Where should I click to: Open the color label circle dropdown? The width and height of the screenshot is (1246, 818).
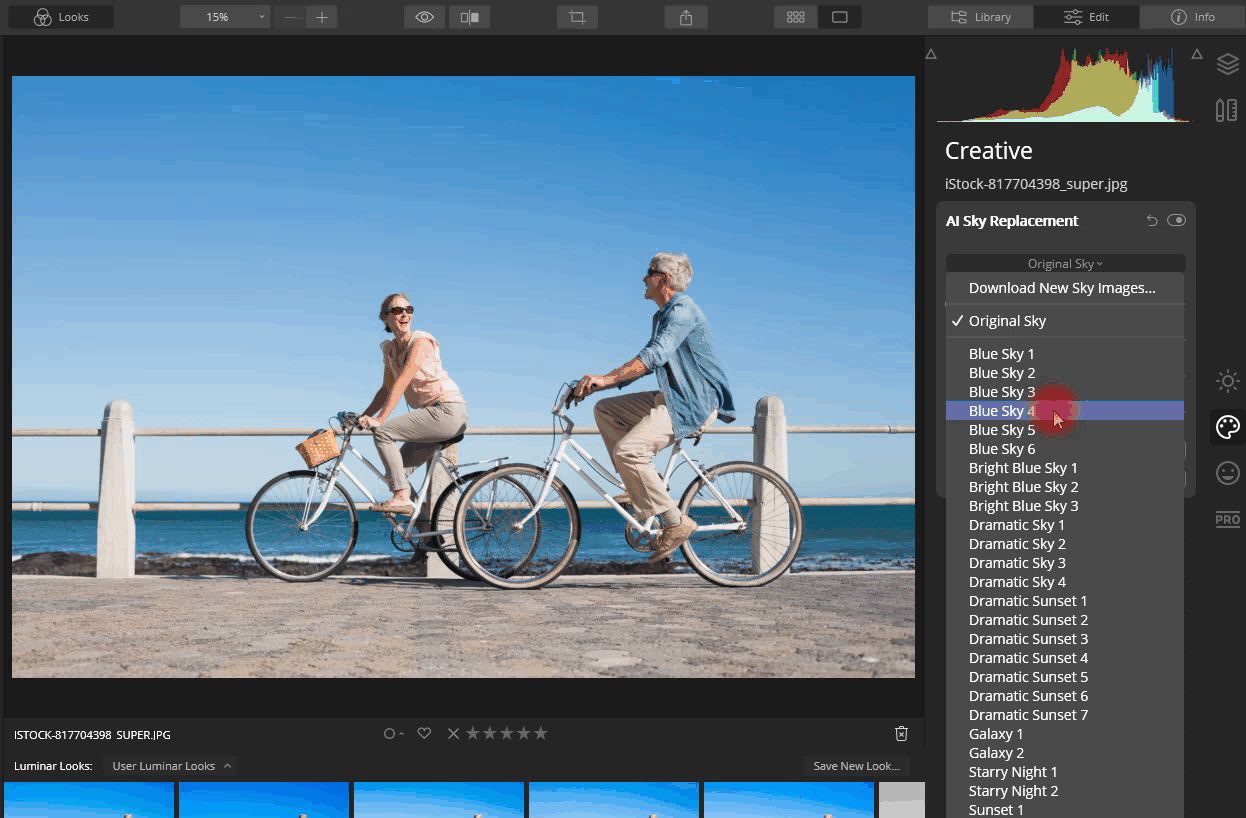click(x=392, y=734)
